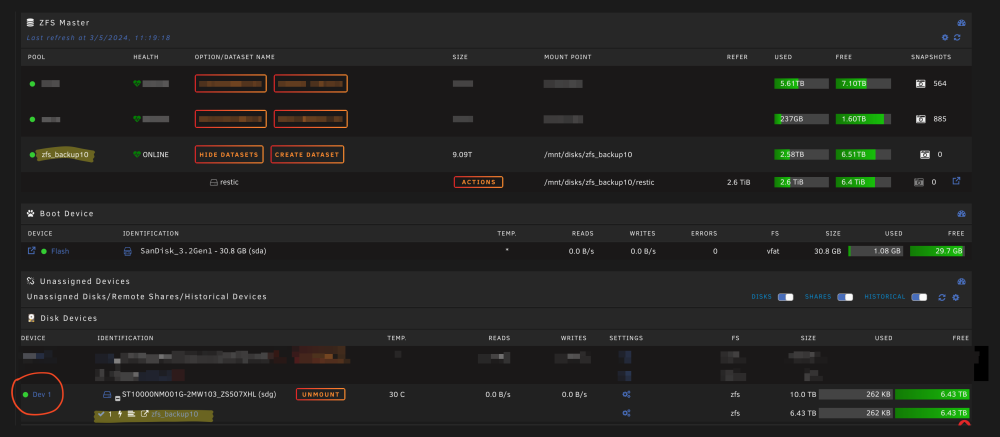This screenshot has height=437, width=1000.
Task: Click SanDisk_3.2Gen1 identification text
Action: point(204,251)
